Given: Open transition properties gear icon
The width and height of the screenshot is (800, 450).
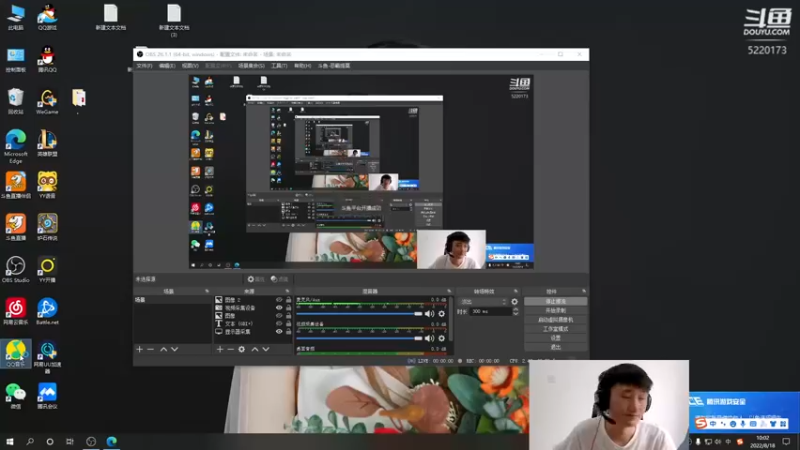Looking at the screenshot, I should (514, 302).
